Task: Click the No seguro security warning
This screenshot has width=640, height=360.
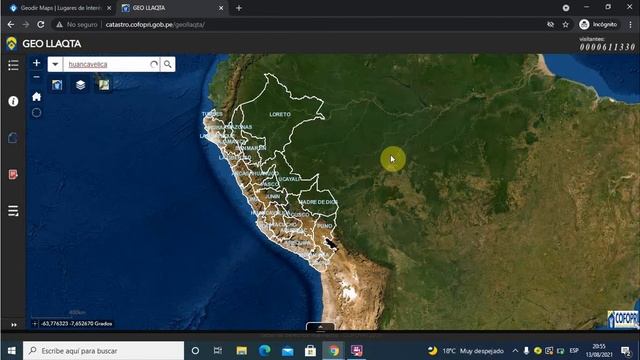Action: [77, 24]
